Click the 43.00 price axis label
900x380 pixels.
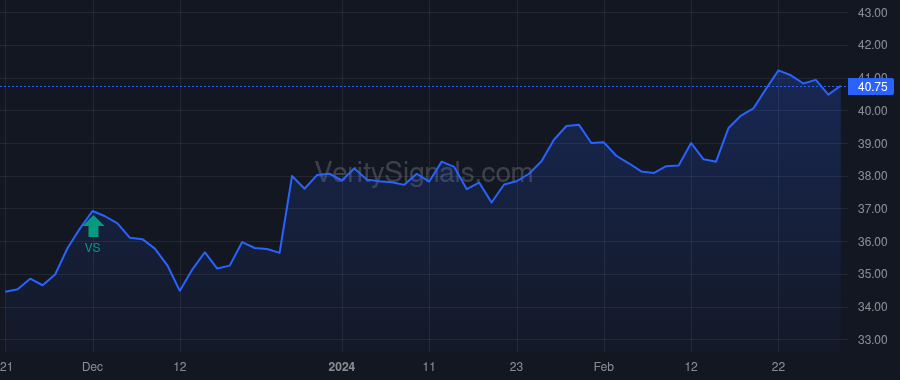tap(872, 13)
